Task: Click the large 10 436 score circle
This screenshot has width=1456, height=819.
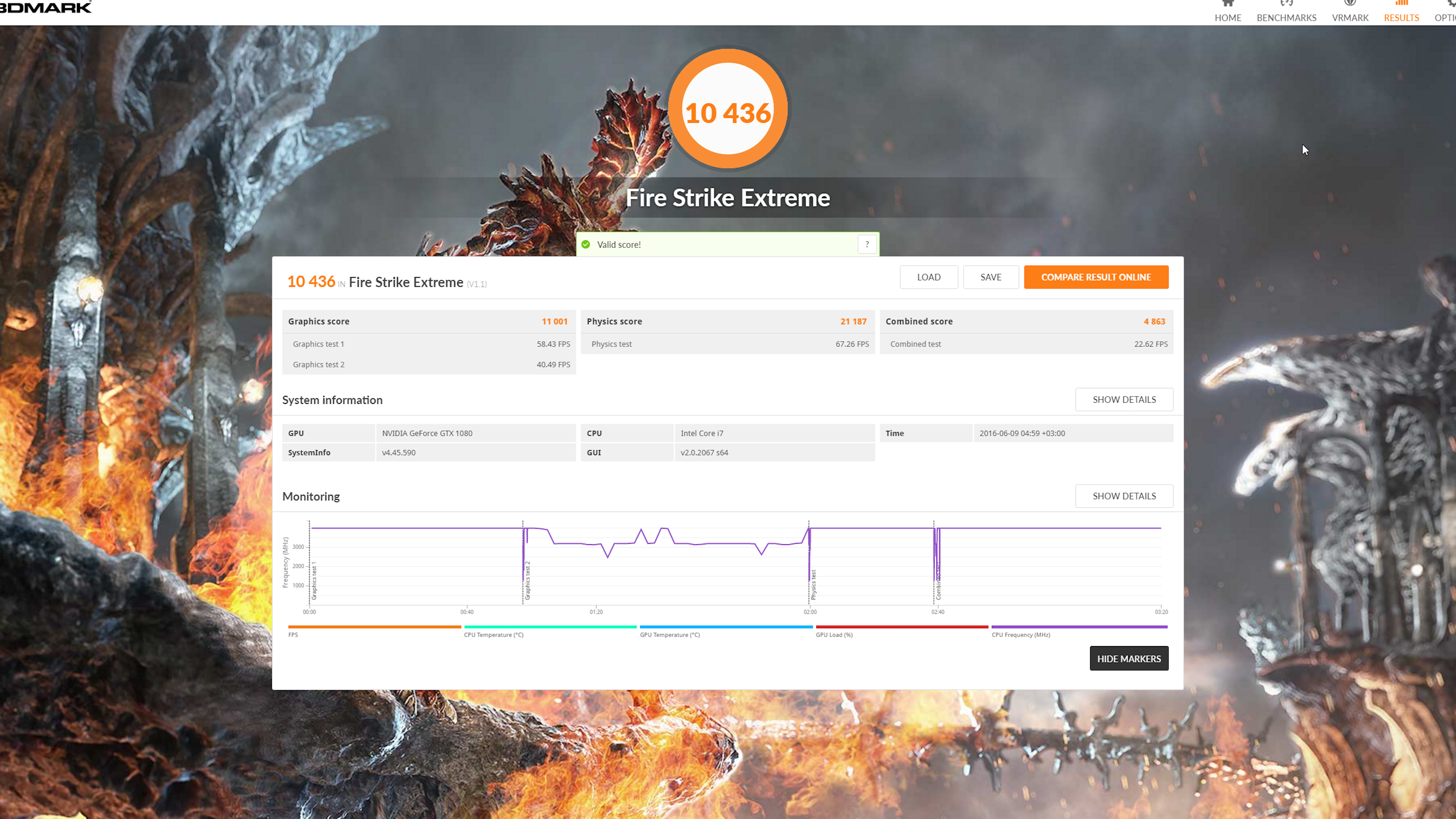Action: point(728,108)
